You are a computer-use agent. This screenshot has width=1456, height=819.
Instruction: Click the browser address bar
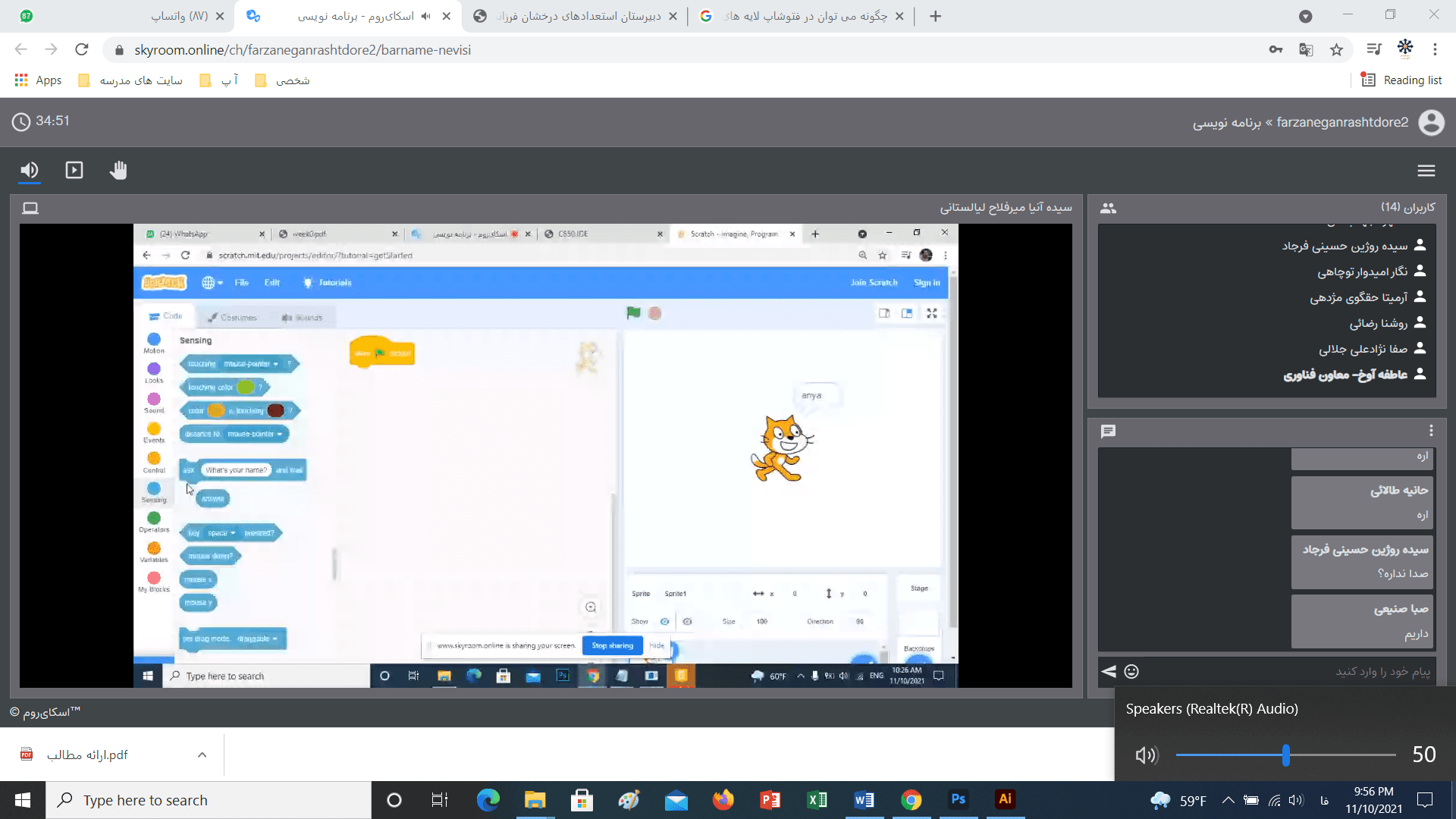(x=682, y=49)
